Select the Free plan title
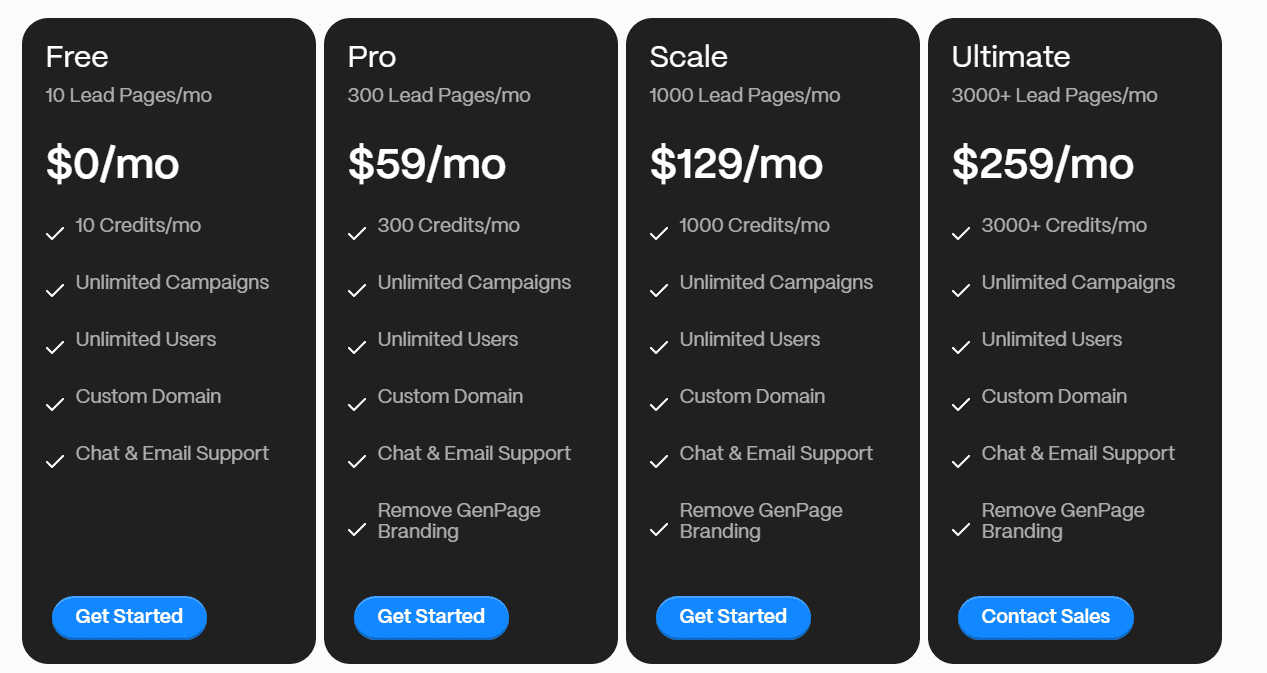The height and width of the screenshot is (673, 1267). pyautogui.click(x=77, y=57)
